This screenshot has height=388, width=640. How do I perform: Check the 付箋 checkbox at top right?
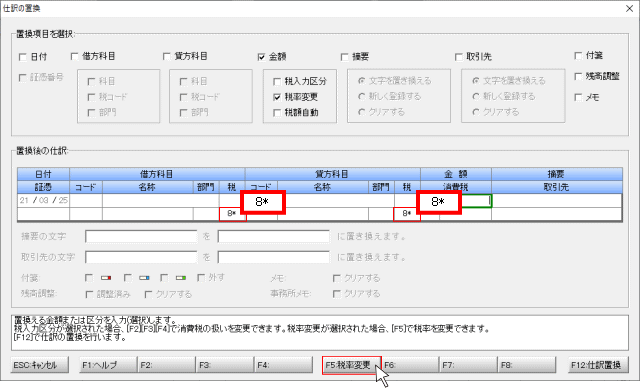click(x=578, y=55)
